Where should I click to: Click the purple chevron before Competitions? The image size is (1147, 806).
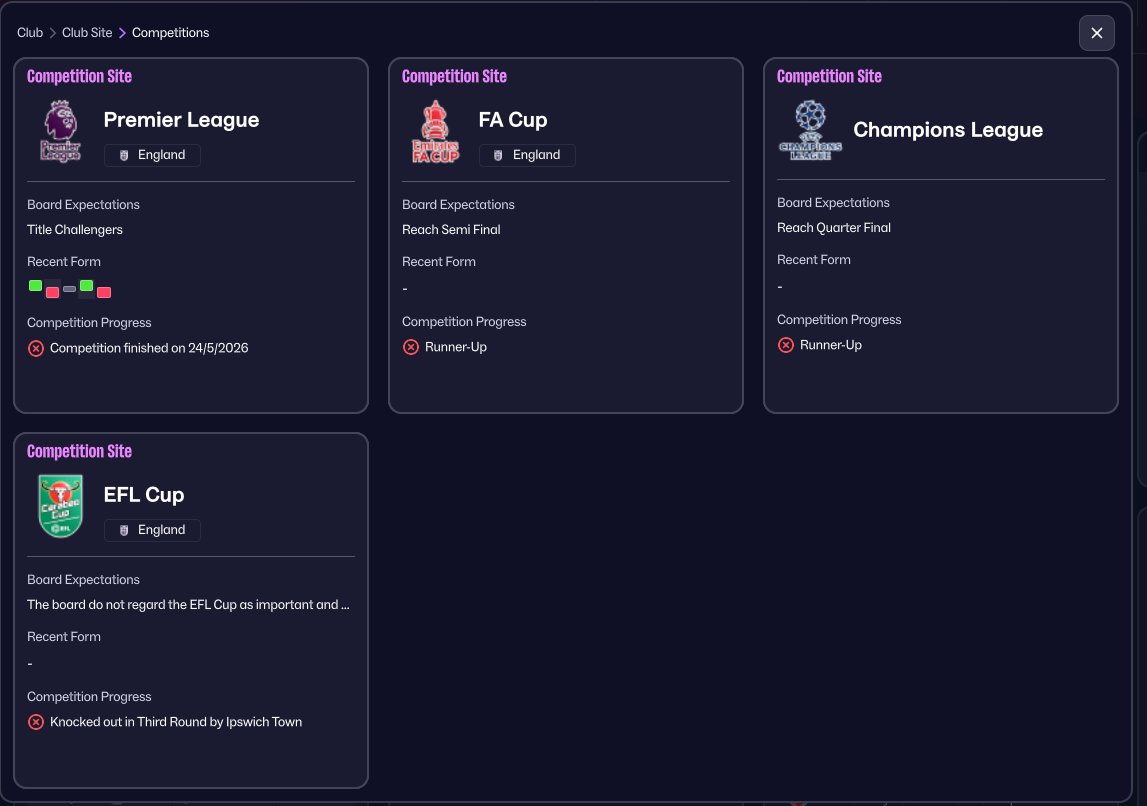pos(122,33)
